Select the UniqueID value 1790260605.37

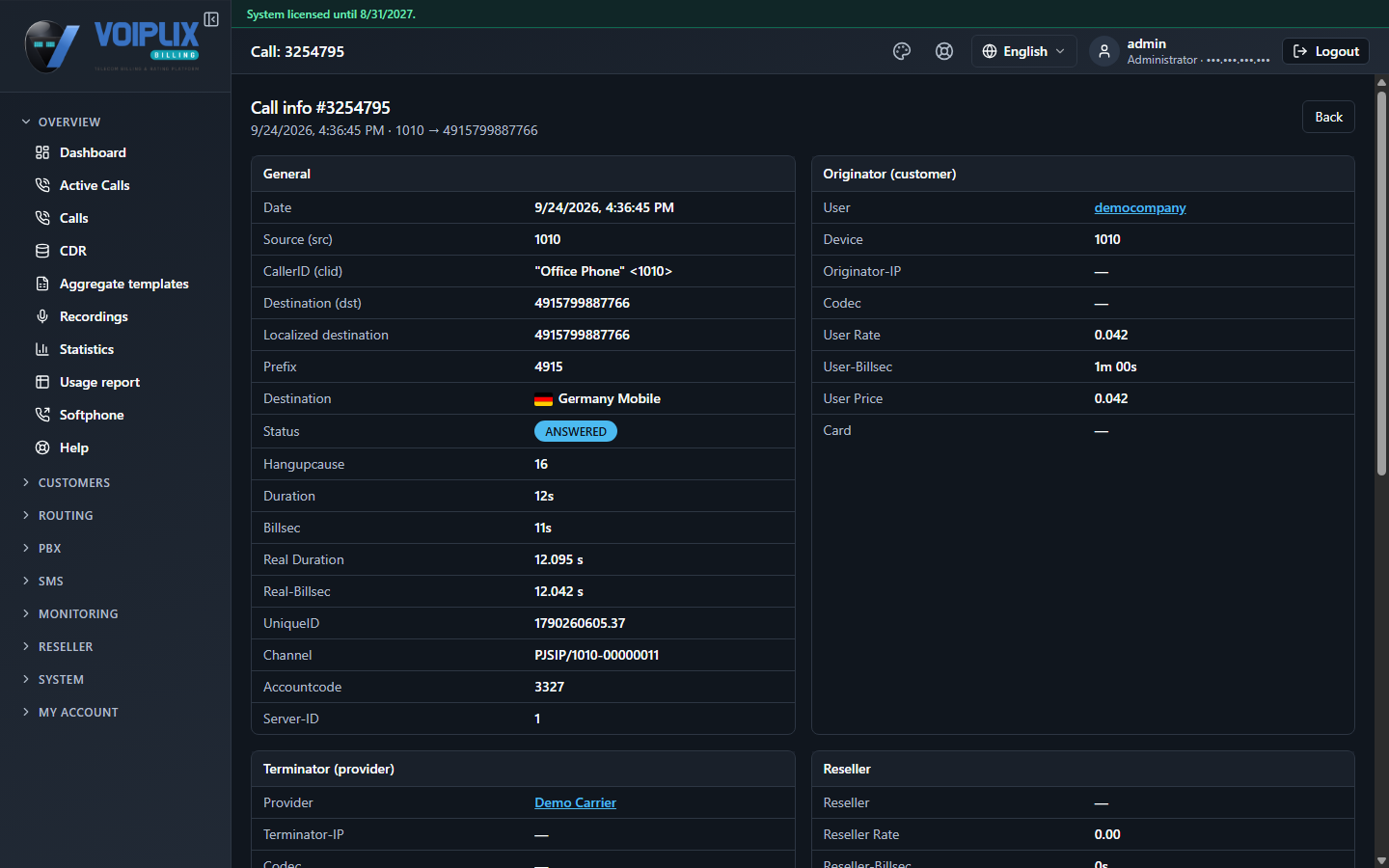tap(580, 623)
